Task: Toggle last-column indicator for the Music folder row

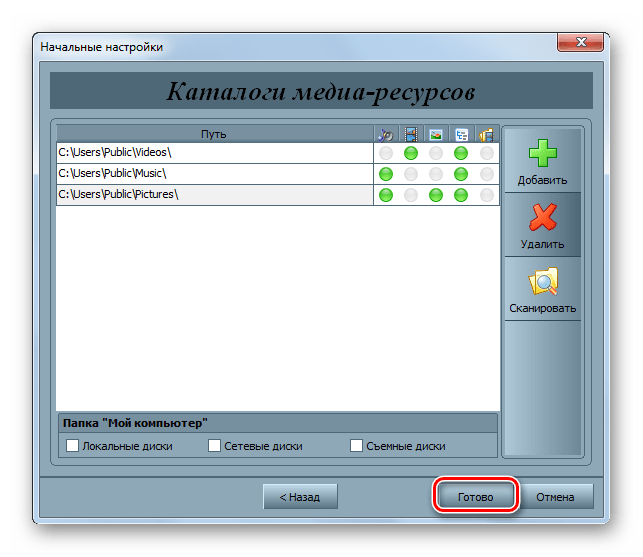Action: (x=487, y=174)
